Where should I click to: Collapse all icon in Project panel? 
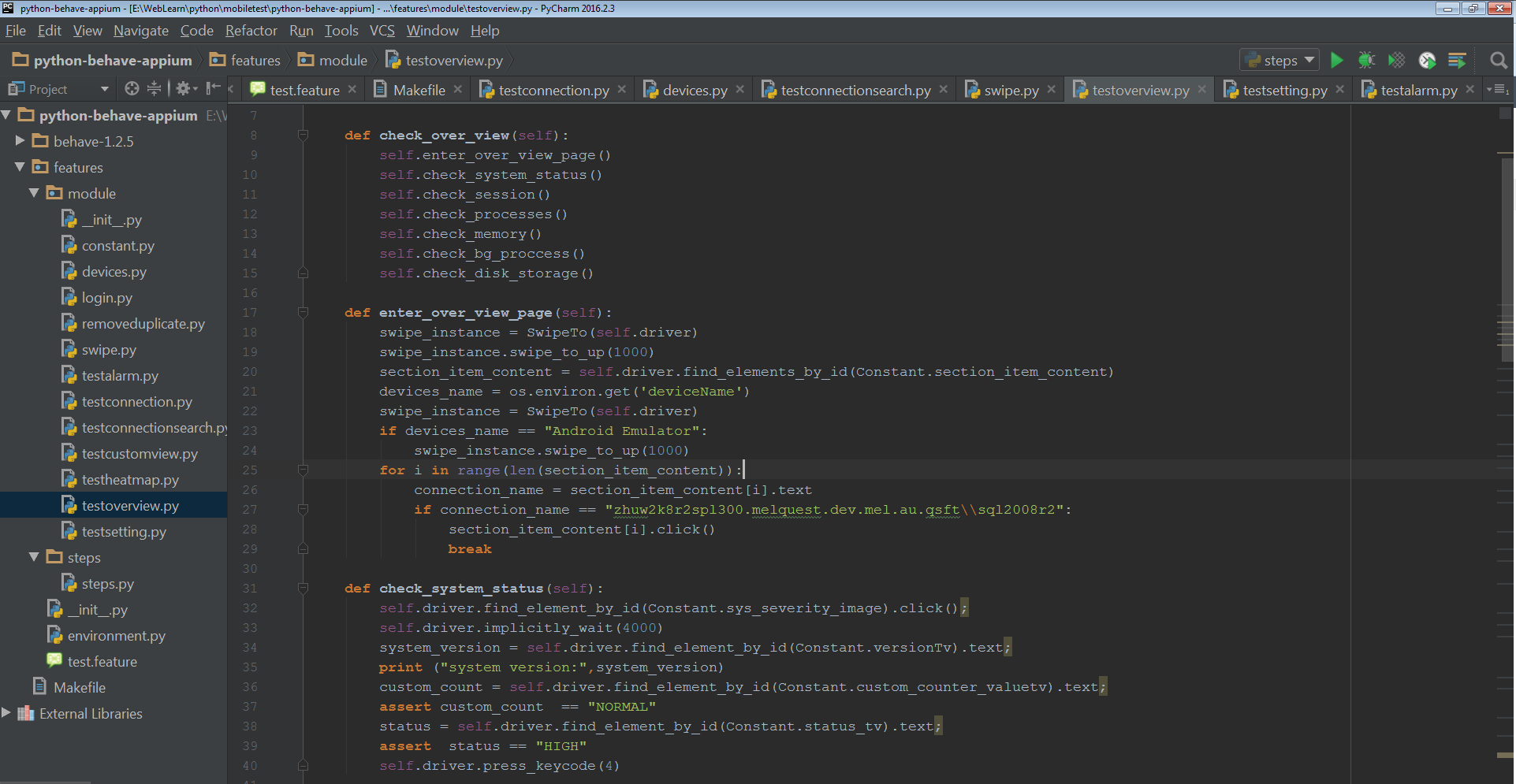154,89
